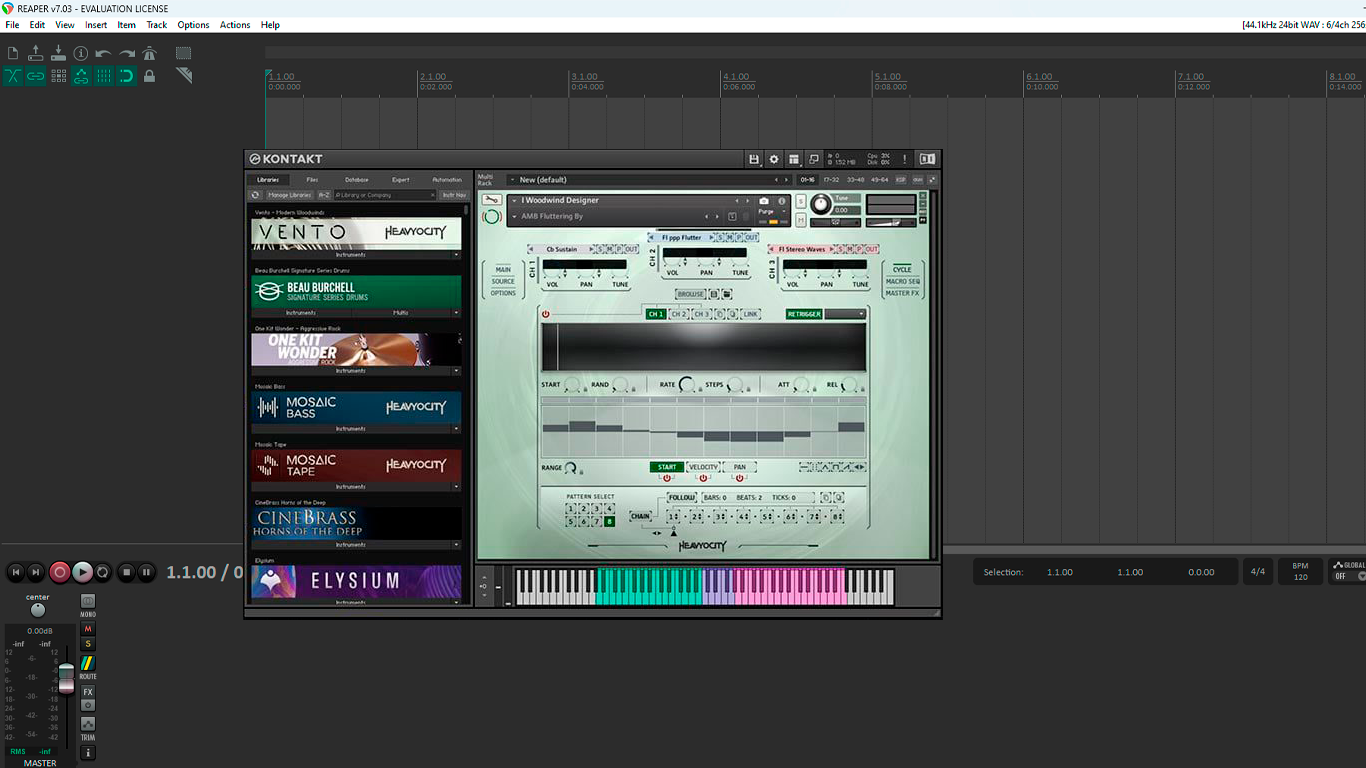Image resolution: width=1366 pixels, height=768 pixels.
Task: Click the Kontakt NI logo icon at top right
Action: 928,159
